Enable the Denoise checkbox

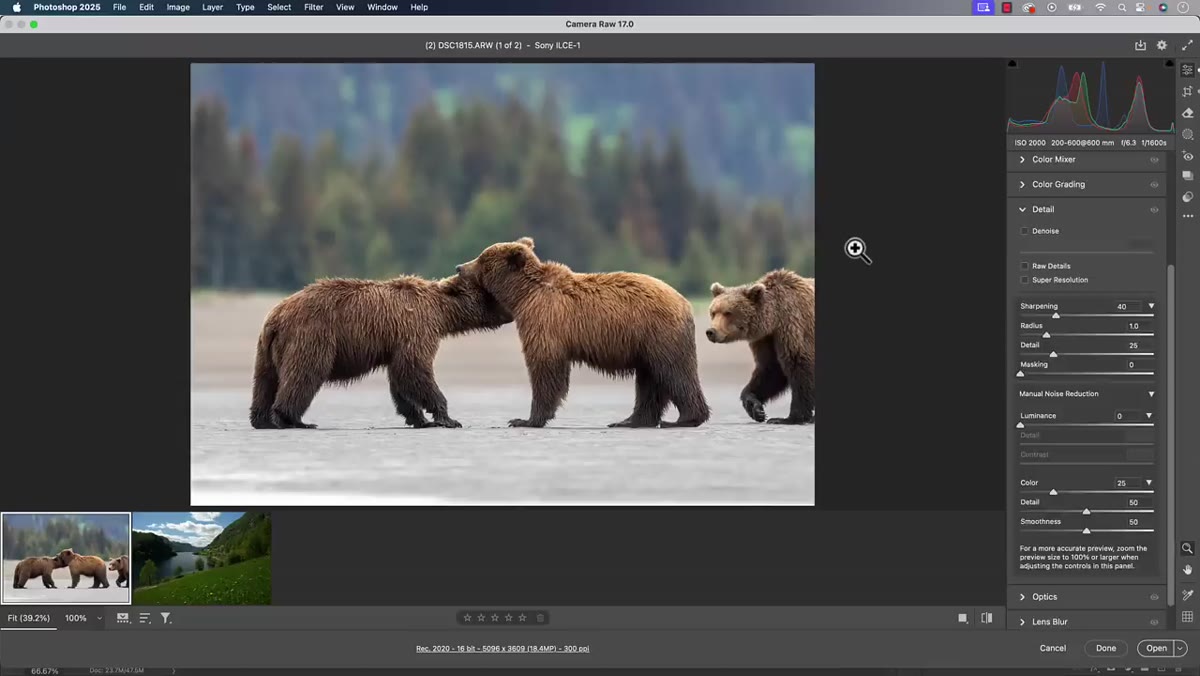click(1024, 231)
